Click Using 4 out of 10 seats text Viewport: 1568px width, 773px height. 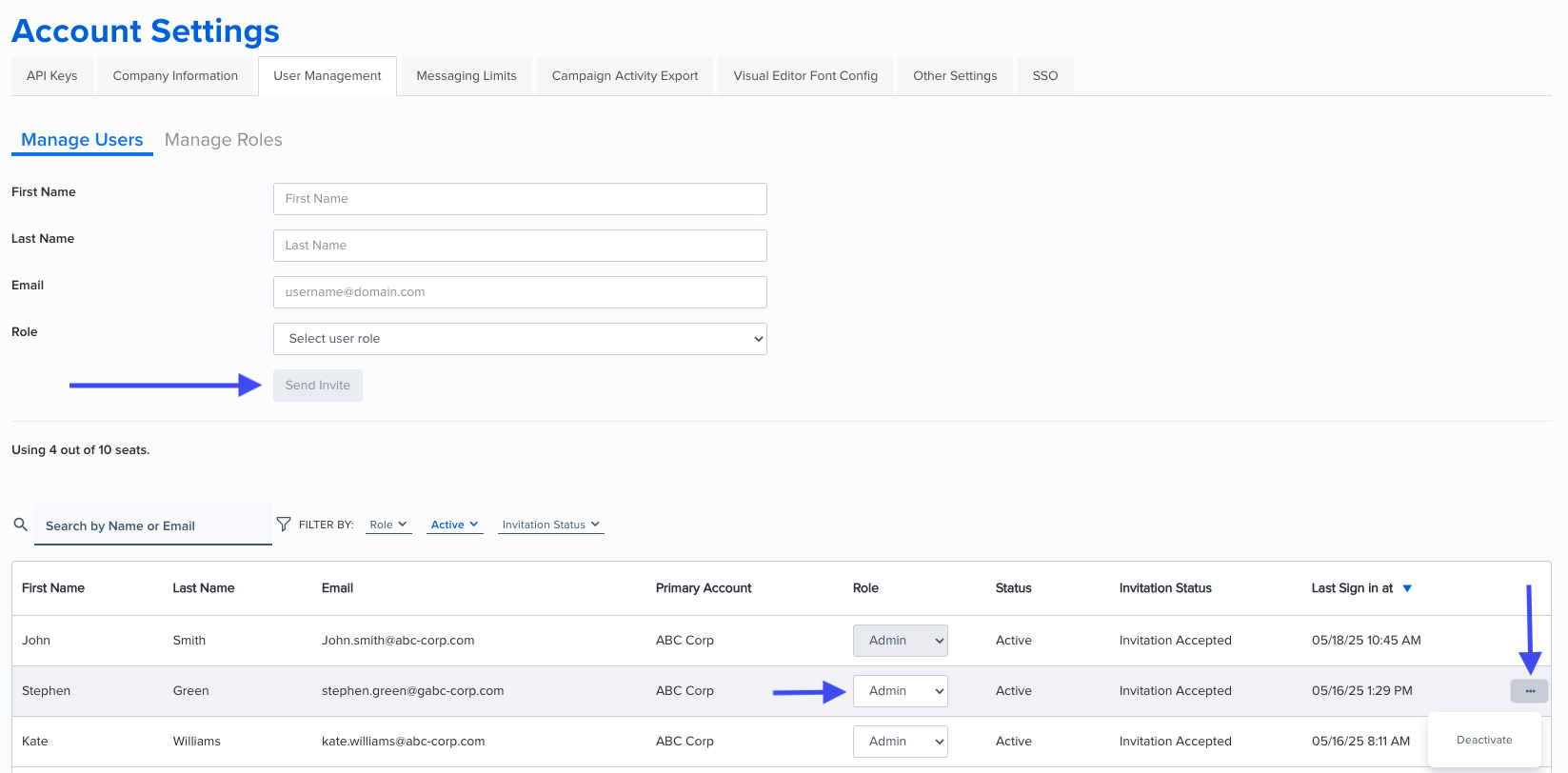pyautogui.click(x=81, y=450)
